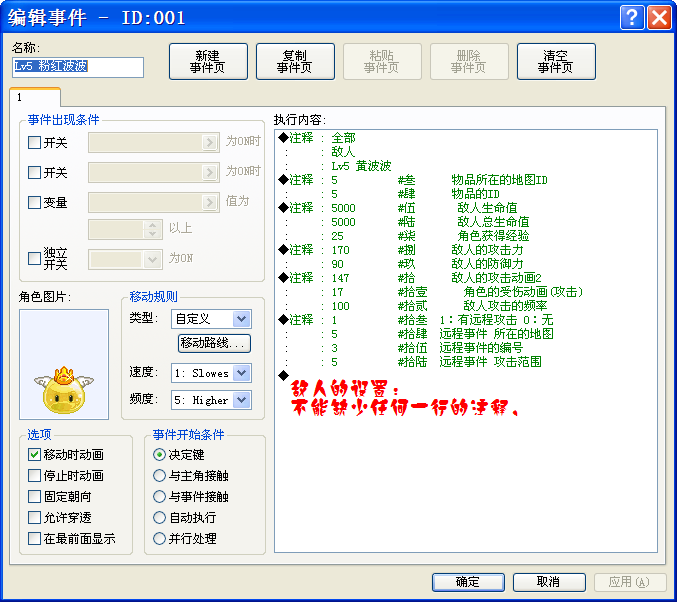677x602 pixels.
Task: Close the 编辑事件 dialog window
Action: pyautogui.click(x=659, y=18)
